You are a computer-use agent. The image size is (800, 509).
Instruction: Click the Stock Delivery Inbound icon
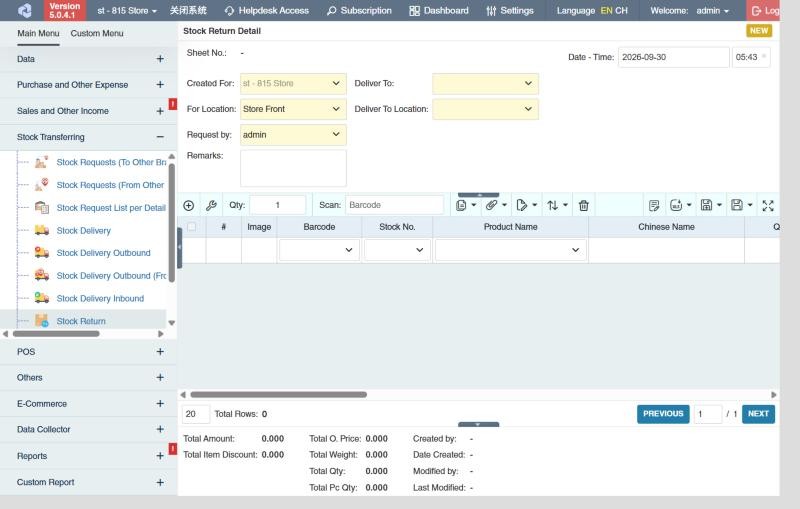42,297
